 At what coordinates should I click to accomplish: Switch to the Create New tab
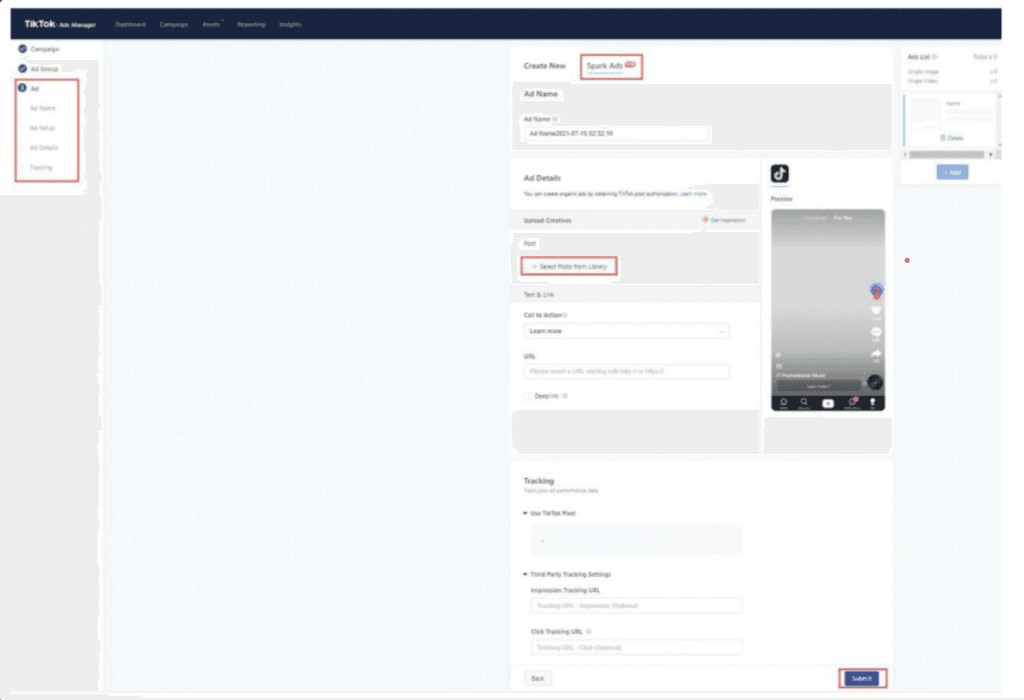(x=544, y=66)
